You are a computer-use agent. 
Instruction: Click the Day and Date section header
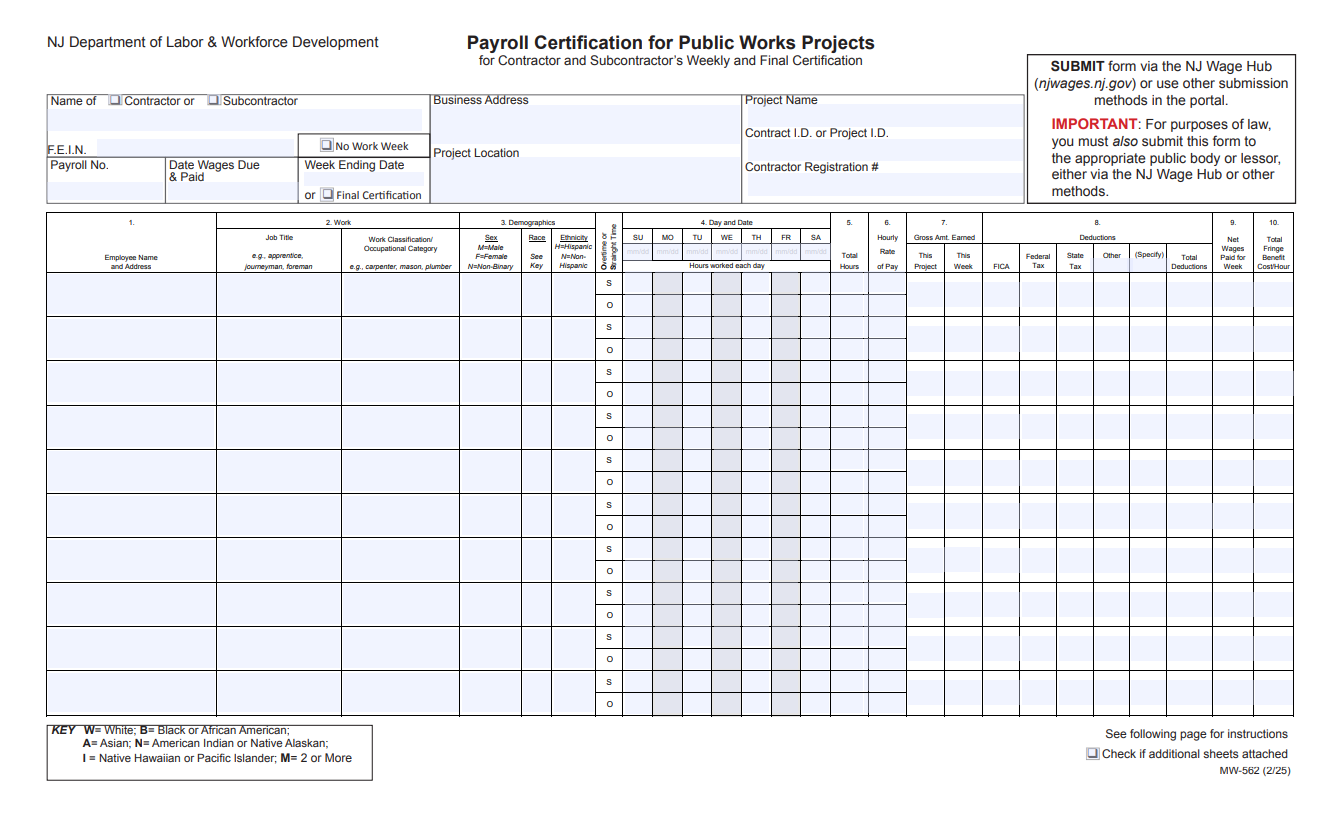click(726, 222)
